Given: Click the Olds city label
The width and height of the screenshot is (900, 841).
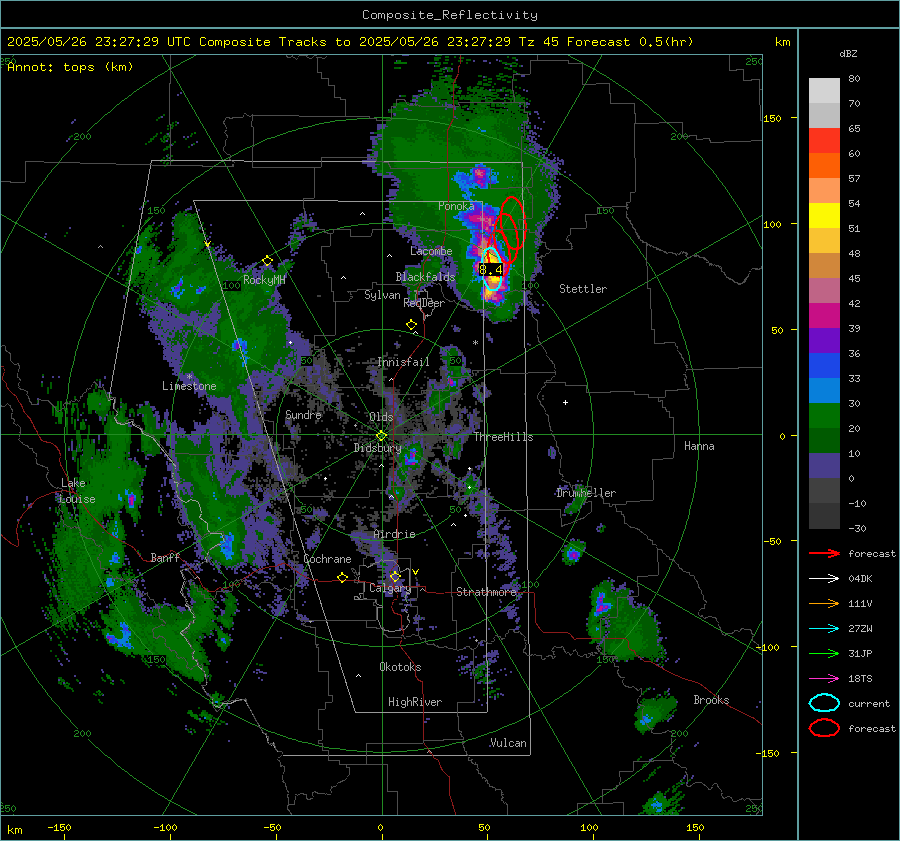Looking at the screenshot, I should (381, 417).
